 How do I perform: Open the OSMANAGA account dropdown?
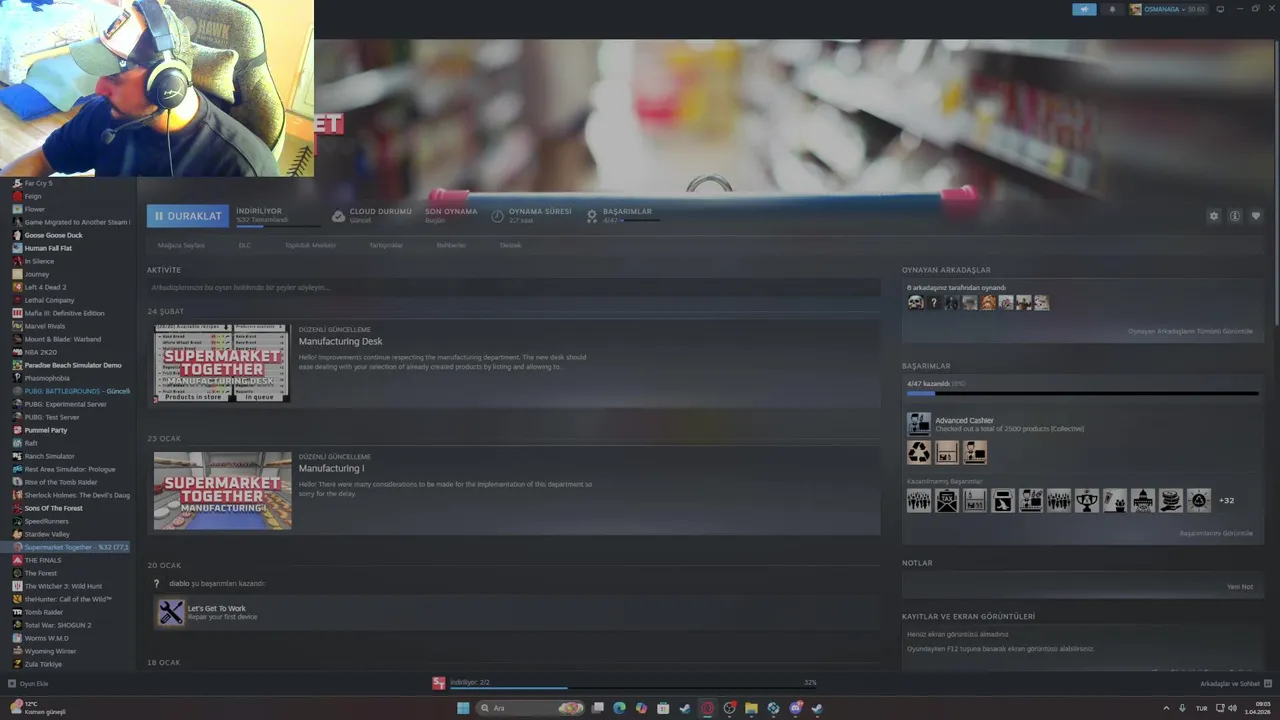coord(1167,9)
